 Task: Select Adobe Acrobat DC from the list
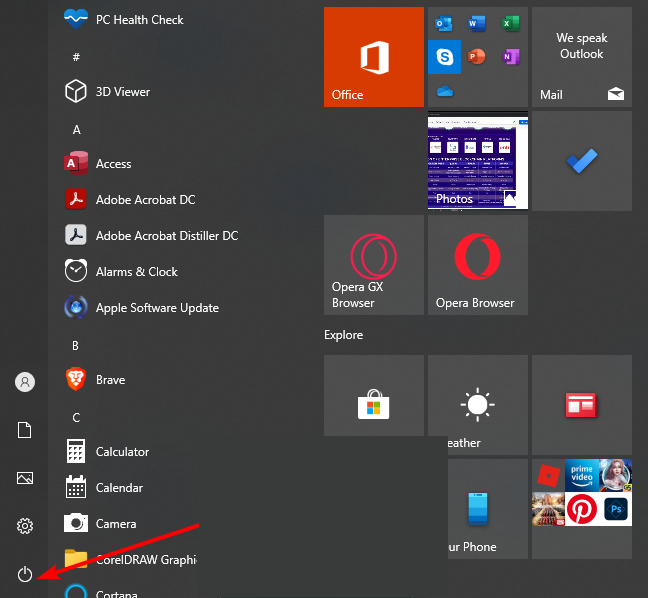coord(145,200)
